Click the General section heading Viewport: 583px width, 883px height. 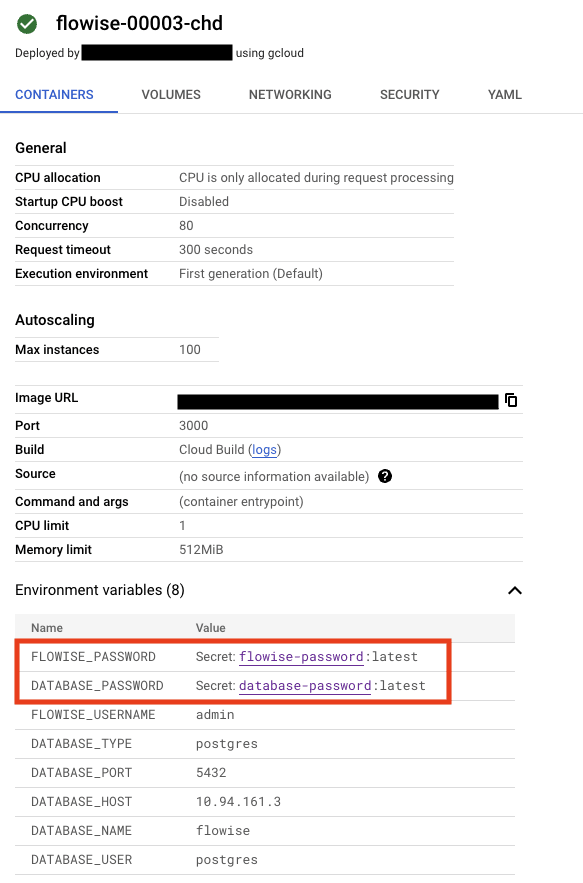41,148
